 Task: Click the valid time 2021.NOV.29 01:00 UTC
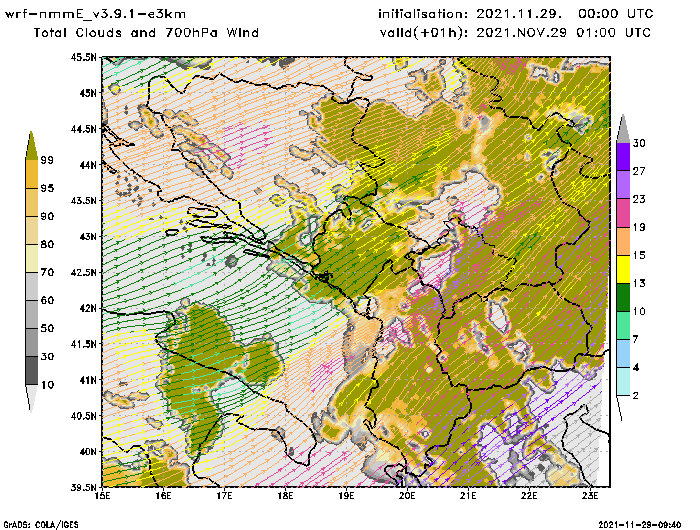click(563, 33)
